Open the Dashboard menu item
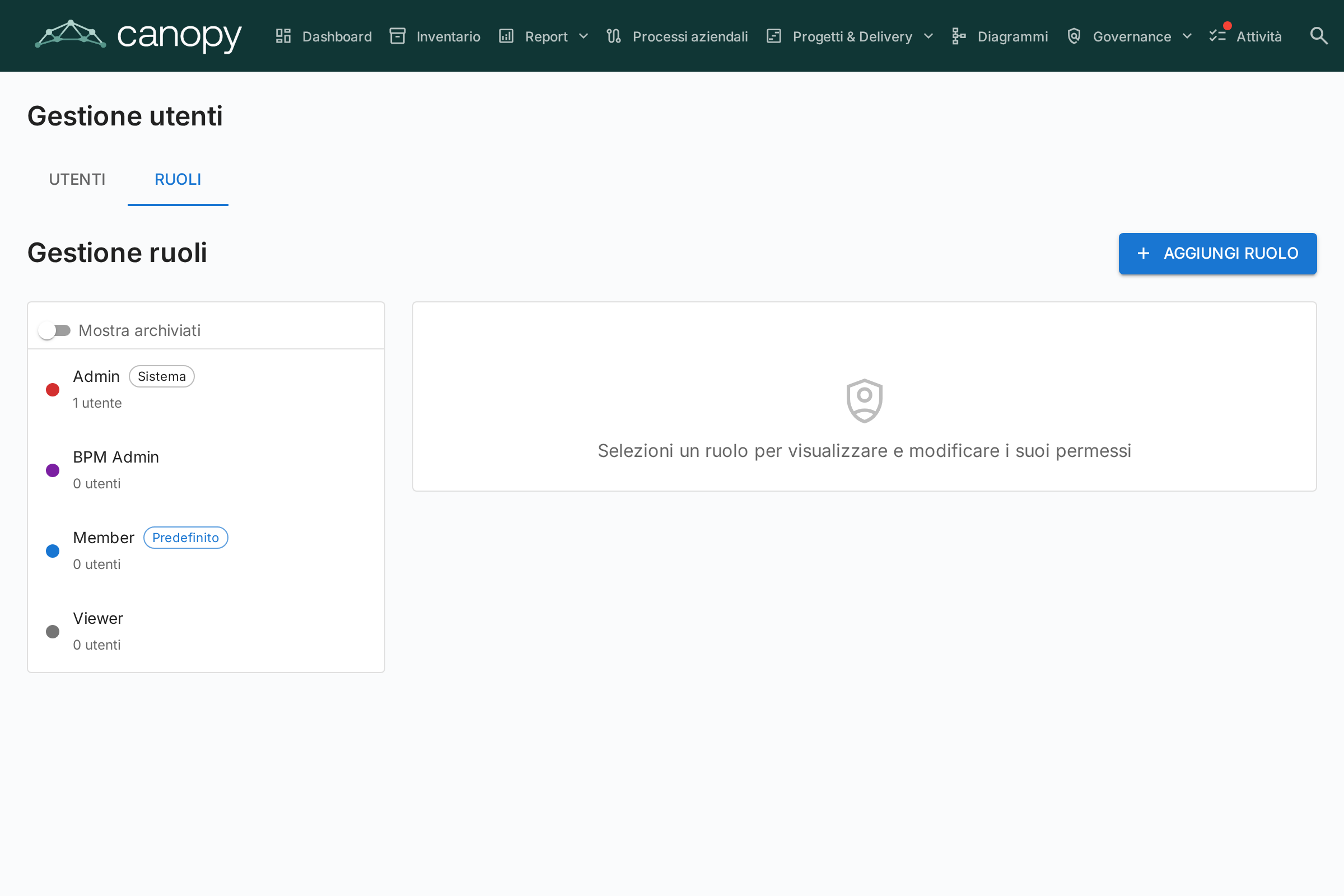The height and width of the screenshot is (896, 1344). [x=324, y=36]
